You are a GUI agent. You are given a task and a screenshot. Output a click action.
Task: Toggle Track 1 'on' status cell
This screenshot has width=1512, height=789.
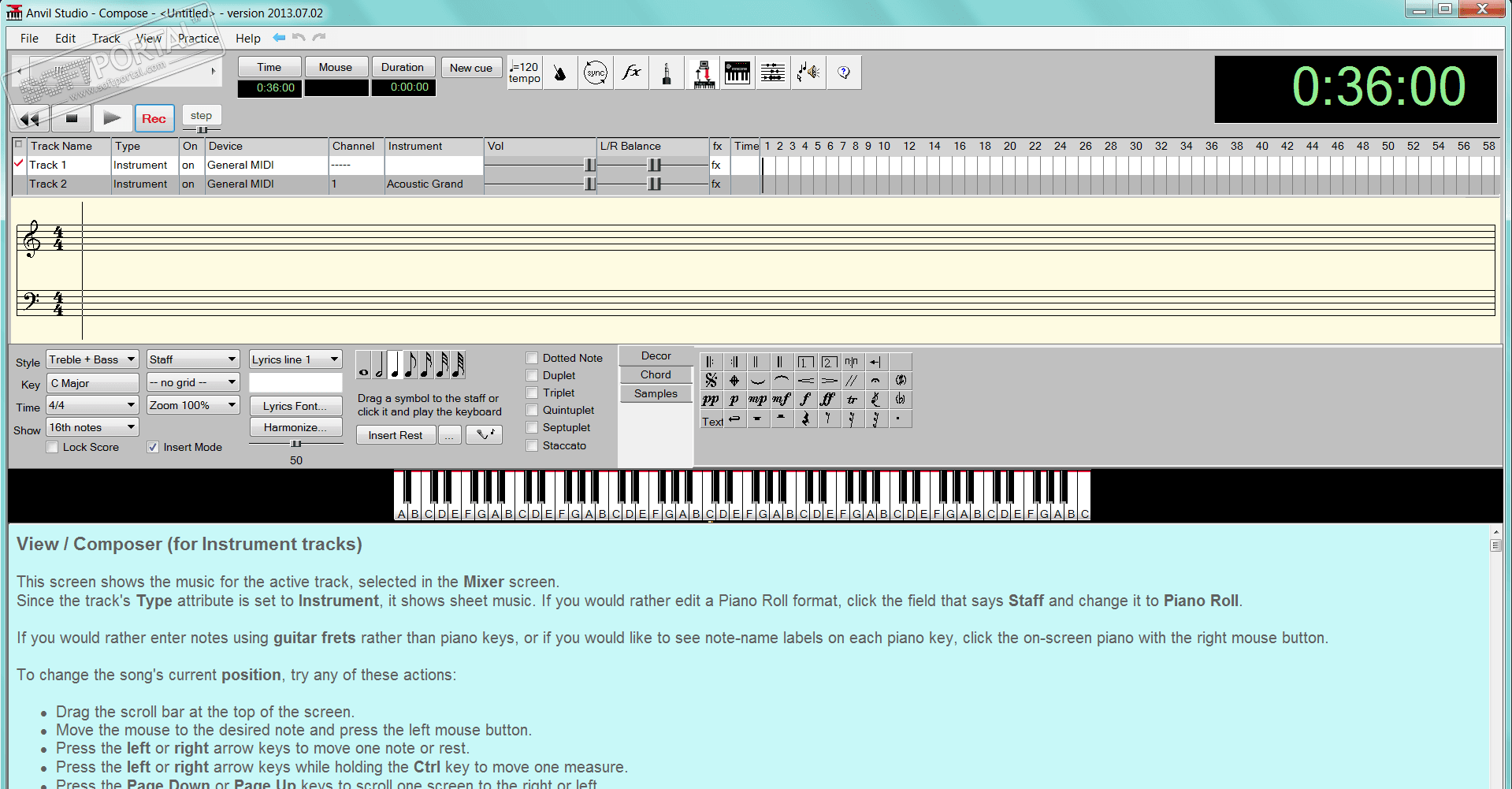[x=191, y=165]
